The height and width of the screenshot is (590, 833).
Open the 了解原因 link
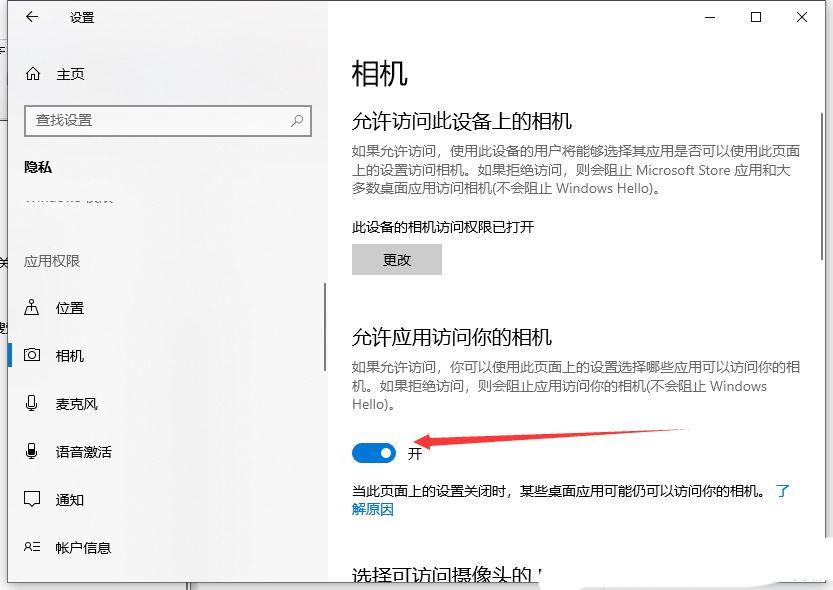pyautogui.click(x=372, y=509)
